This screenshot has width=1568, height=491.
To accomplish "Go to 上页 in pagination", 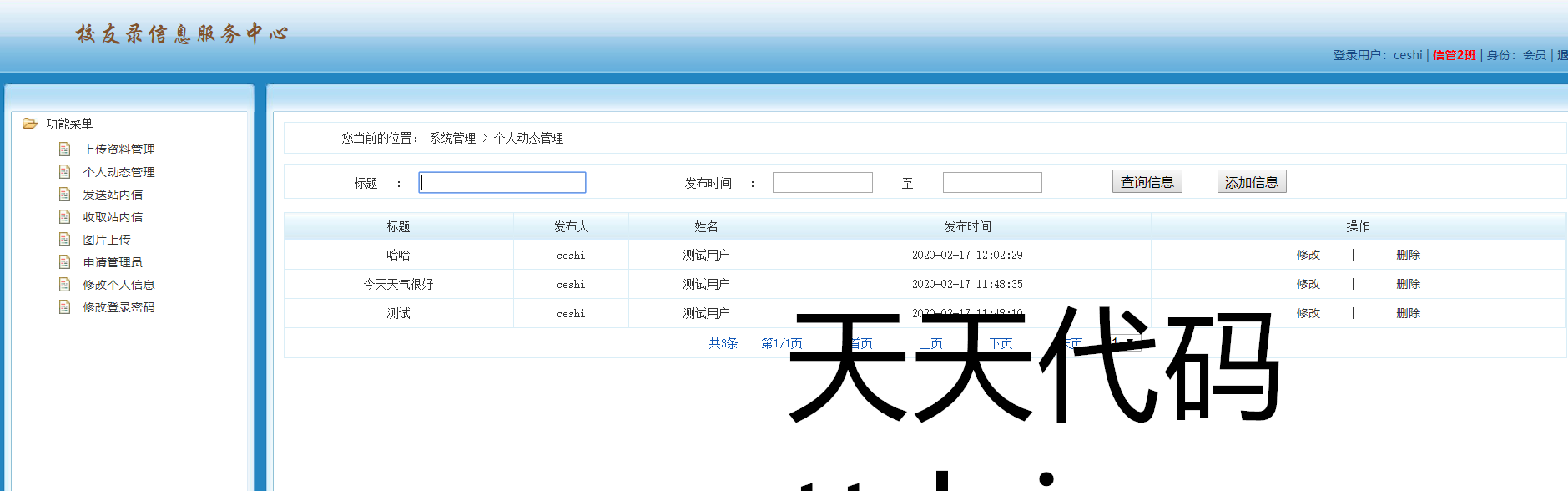I will click(930, 343).
